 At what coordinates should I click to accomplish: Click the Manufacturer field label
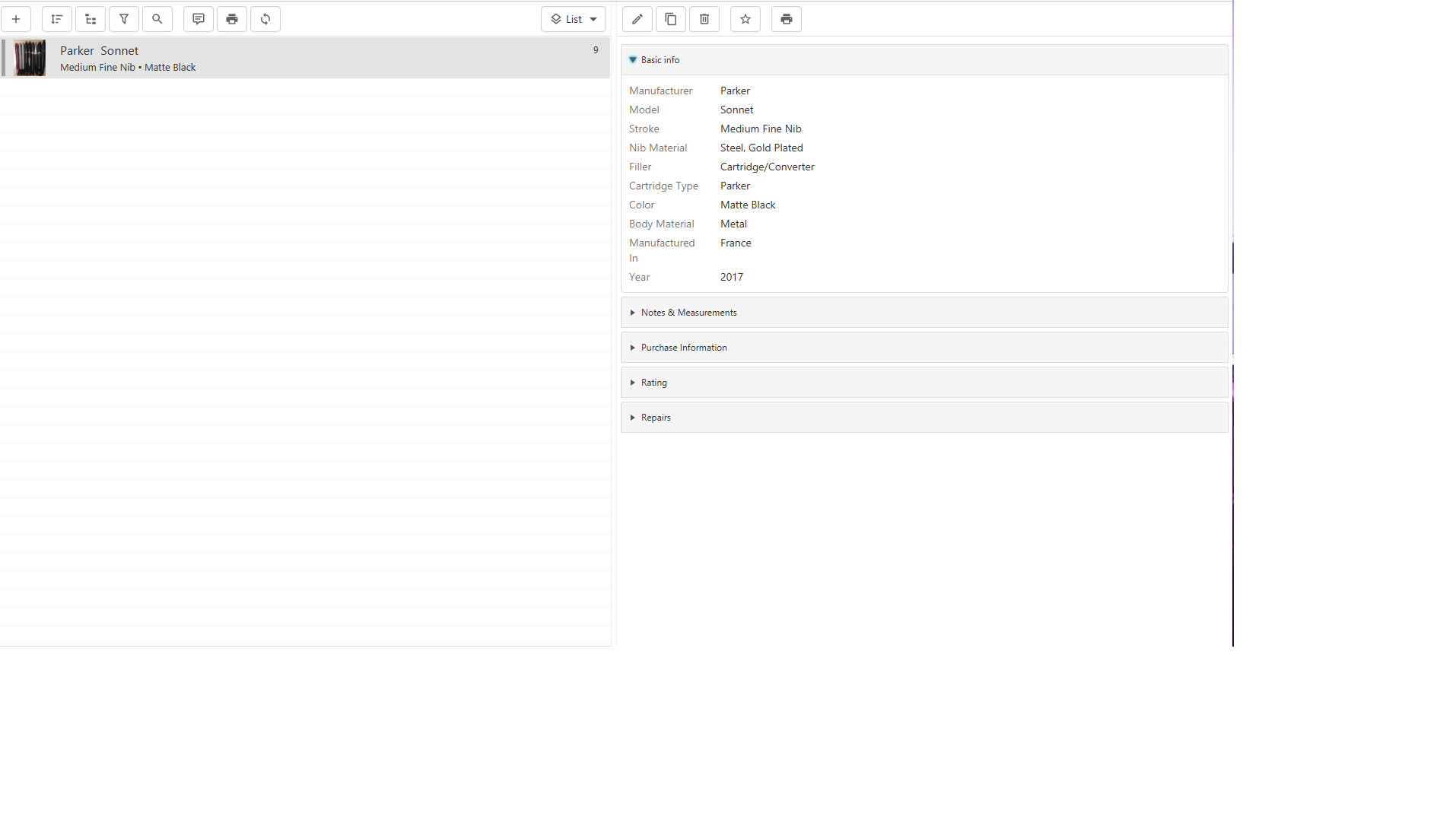[x=660, y=91]
